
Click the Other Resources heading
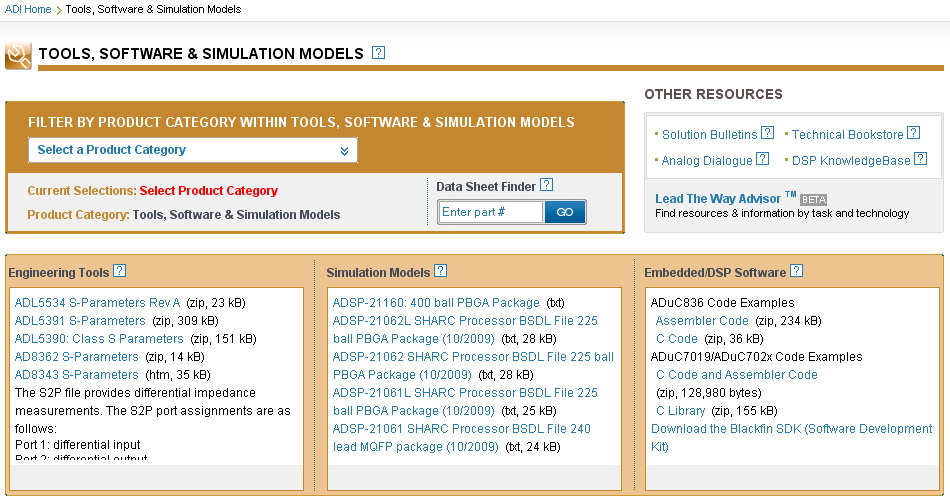(x=713, y=94)
